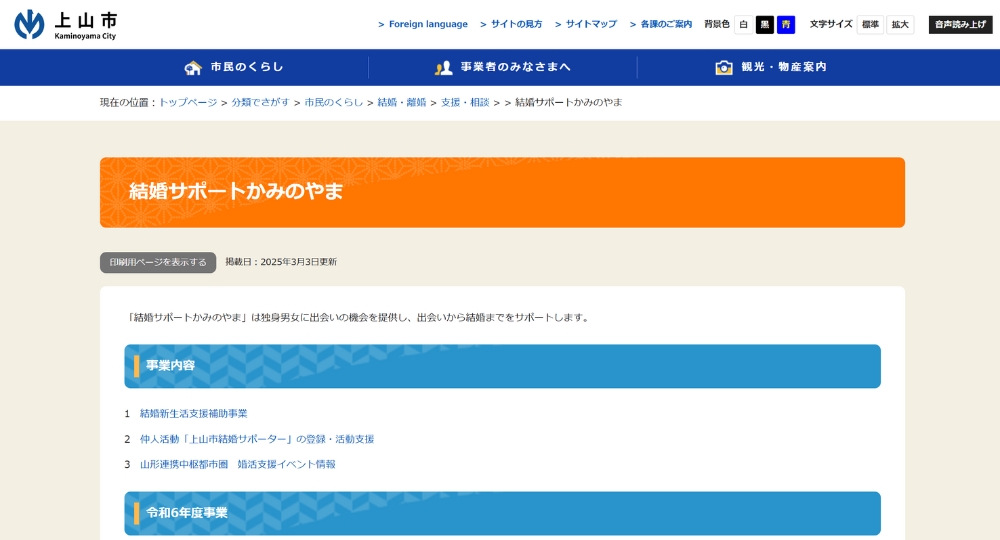Enlarge text size with 拡大 button
1000x540 pixels.
click(x=900, y=24)
